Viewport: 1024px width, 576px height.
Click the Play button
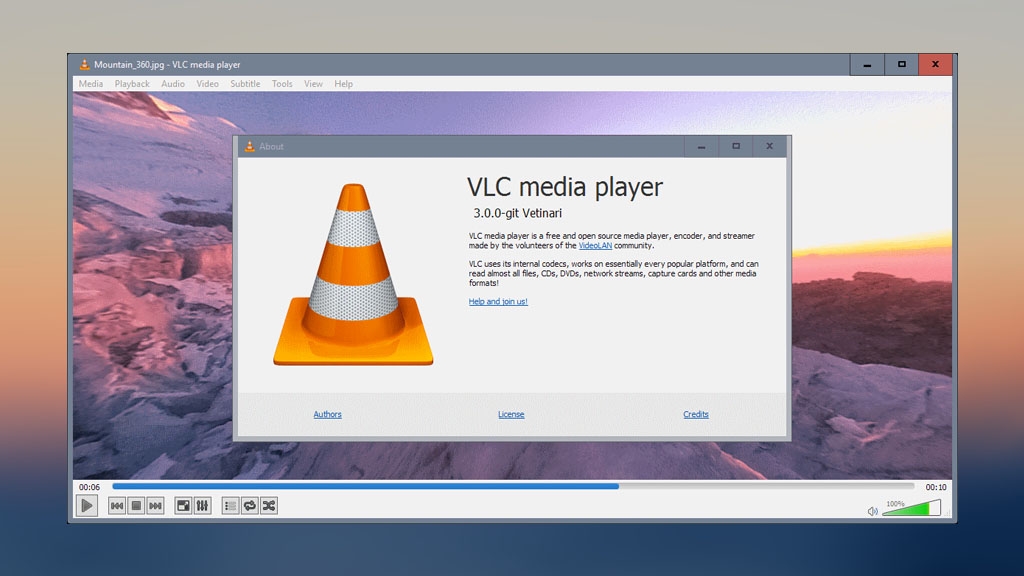[x=87, y=505]
